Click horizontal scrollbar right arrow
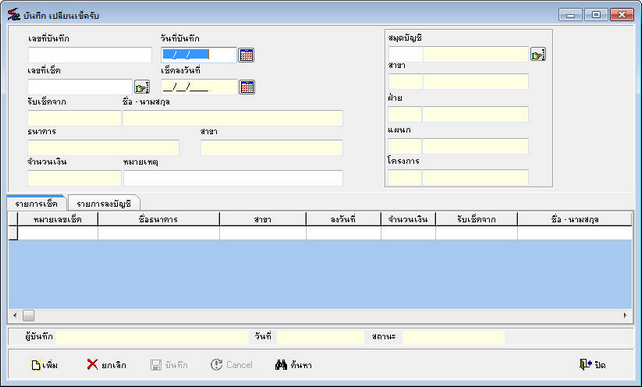Screen dimensions: 642x387 625,315
